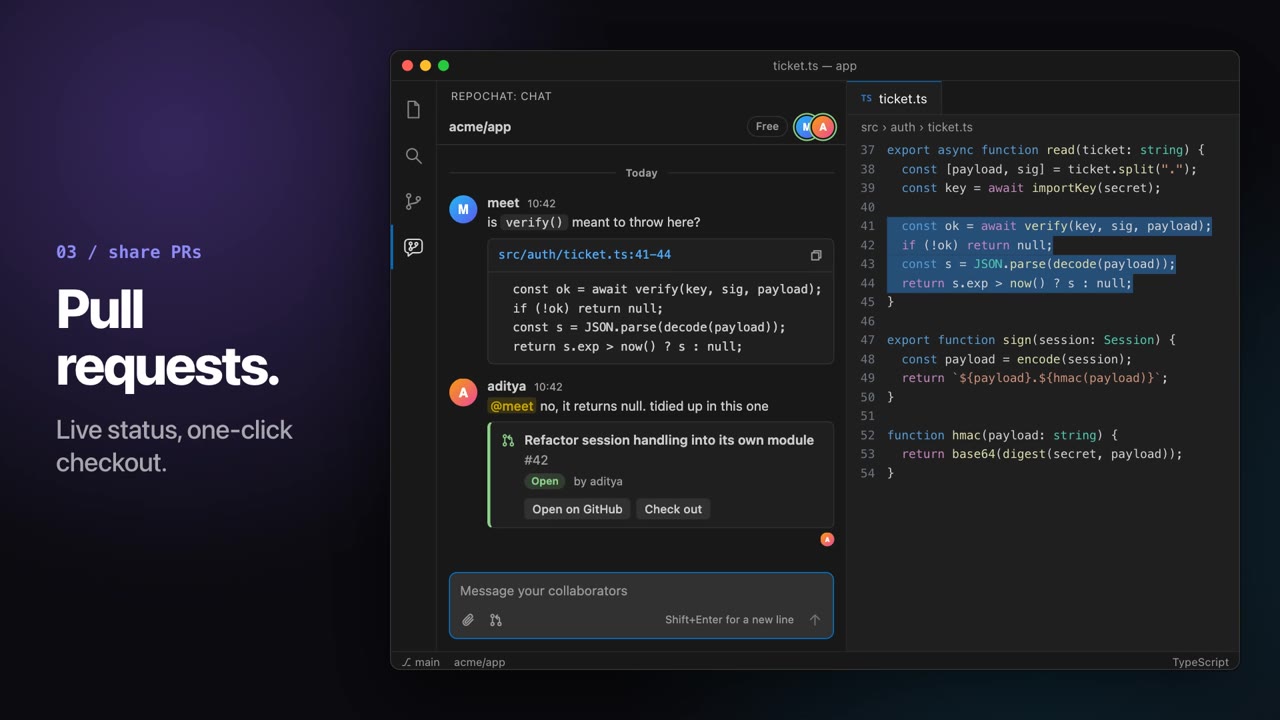
Task: Click the ticket.ts breadcrumb segment
Action: [x=950, y=128]
